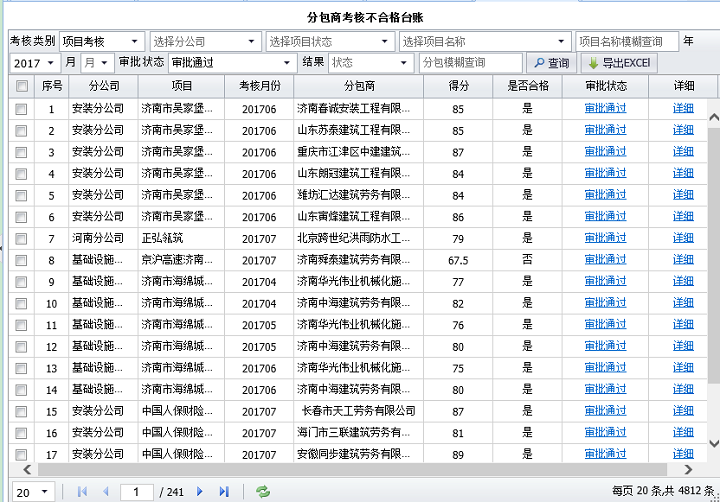Go to first page of results
720x502 pixels.
pos(83,492)
